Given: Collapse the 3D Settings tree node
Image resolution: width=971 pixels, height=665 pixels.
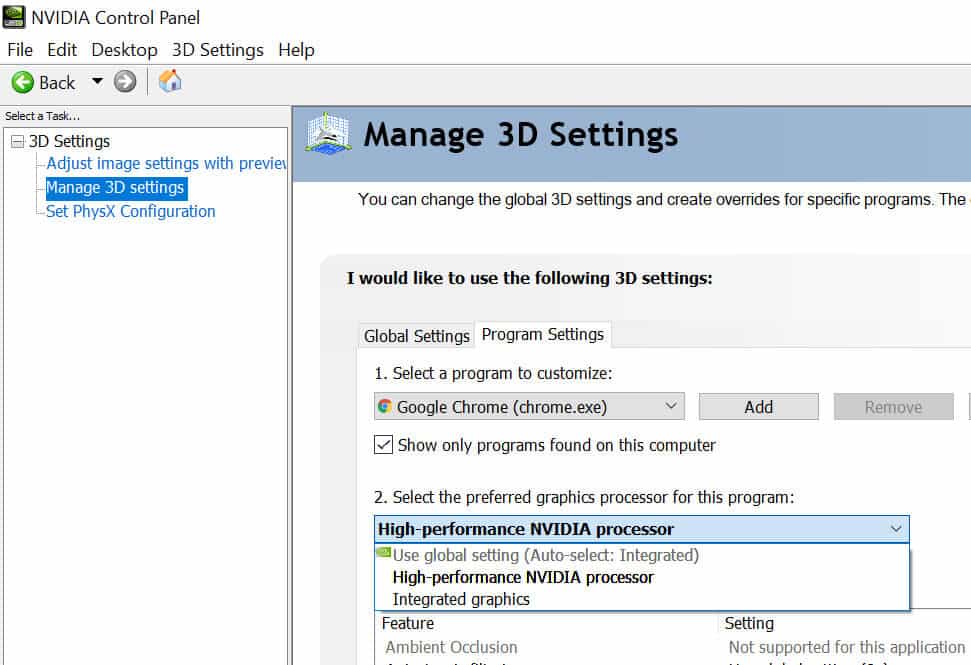Looking at the screenshot, I should [x=17, y=142].
